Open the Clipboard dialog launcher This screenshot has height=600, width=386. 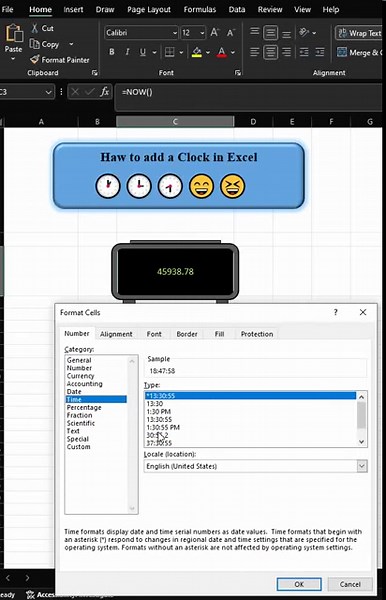(x=94, y=73)
